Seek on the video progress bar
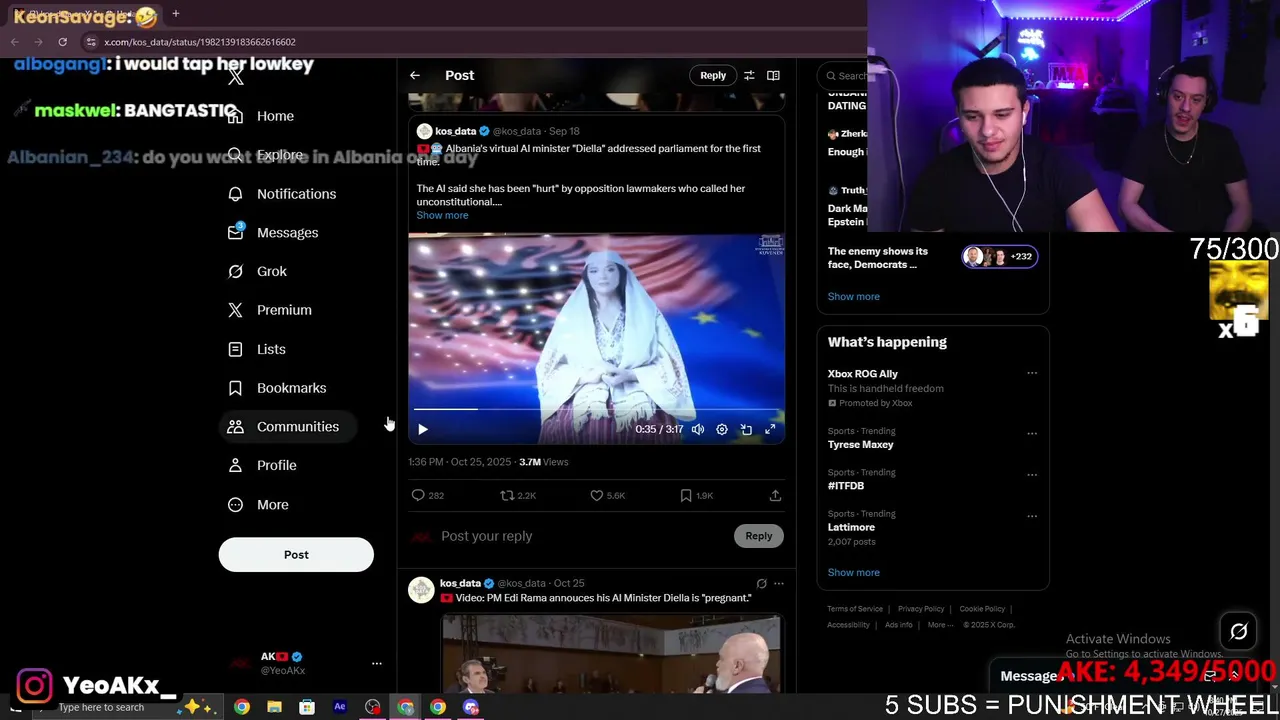 [x=597, y=409]
